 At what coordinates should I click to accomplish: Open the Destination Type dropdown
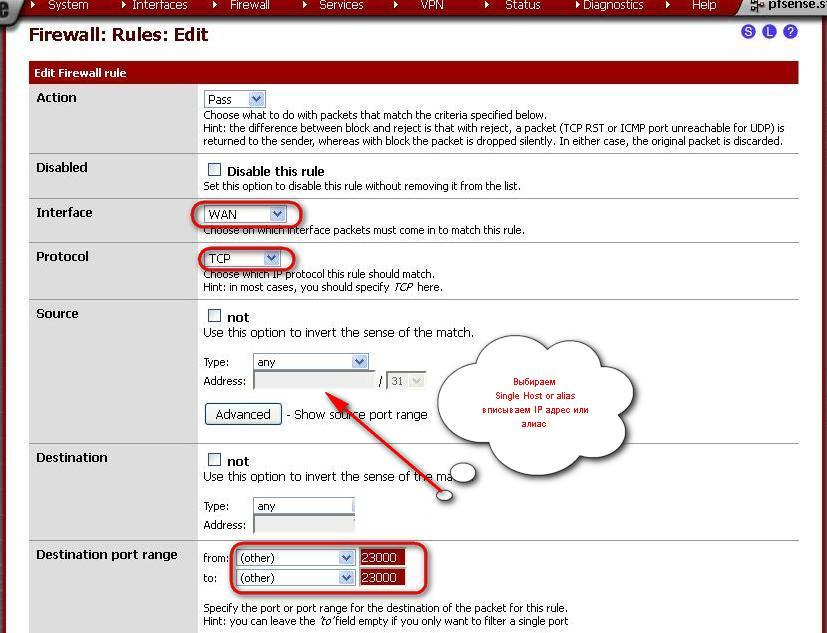click(304, 506)
